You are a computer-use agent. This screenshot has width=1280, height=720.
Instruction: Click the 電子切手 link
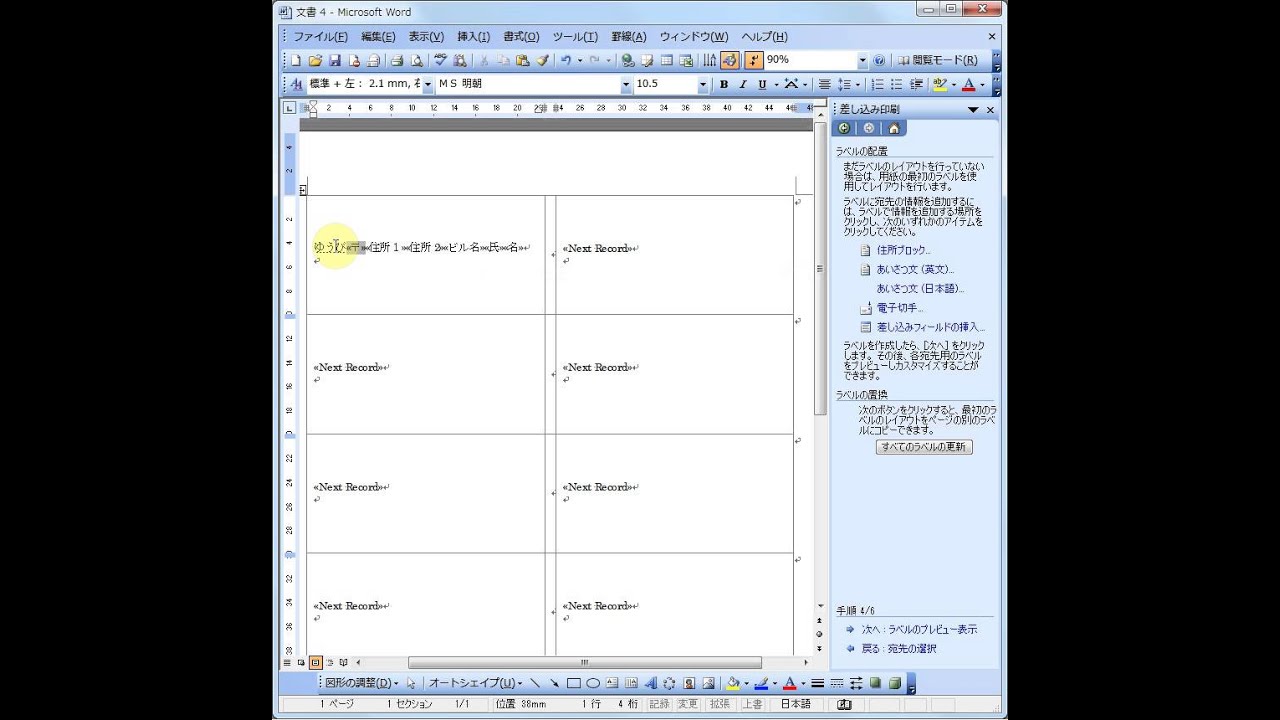(900, 308)
